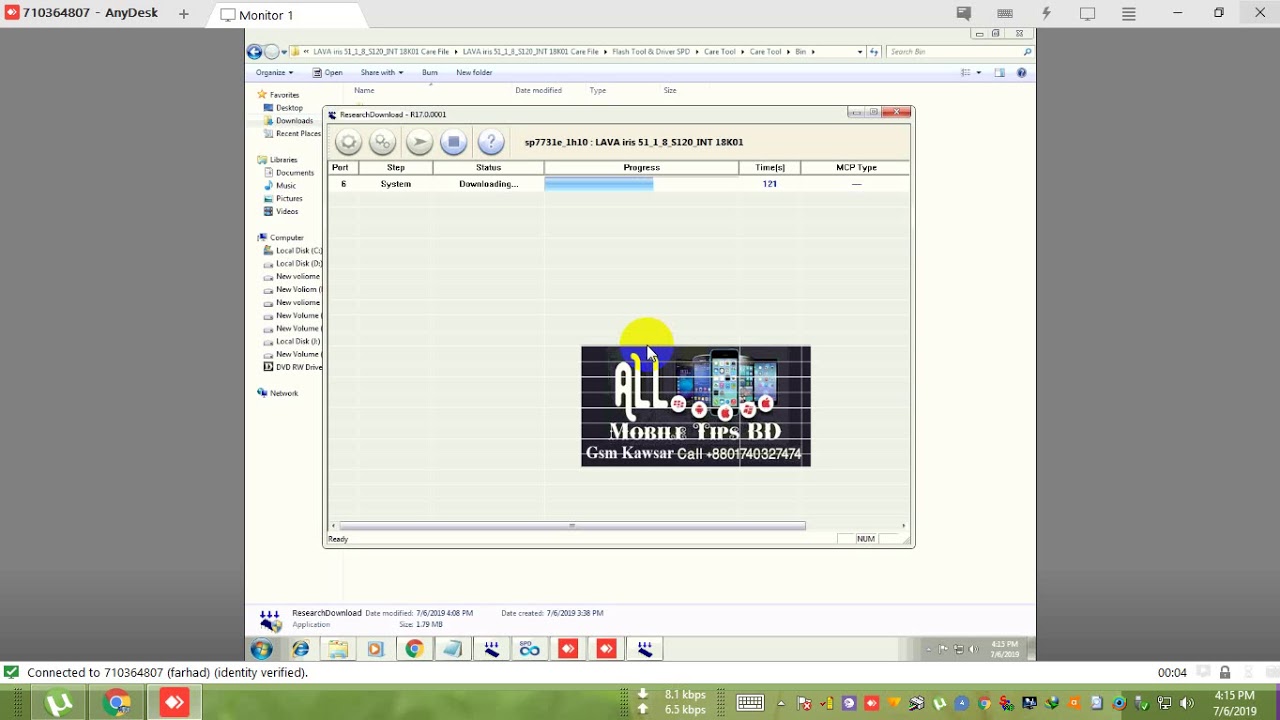1280x720 pixels.
Task: Click the Libraries group in Explorer sidebar
Action: 283,160
